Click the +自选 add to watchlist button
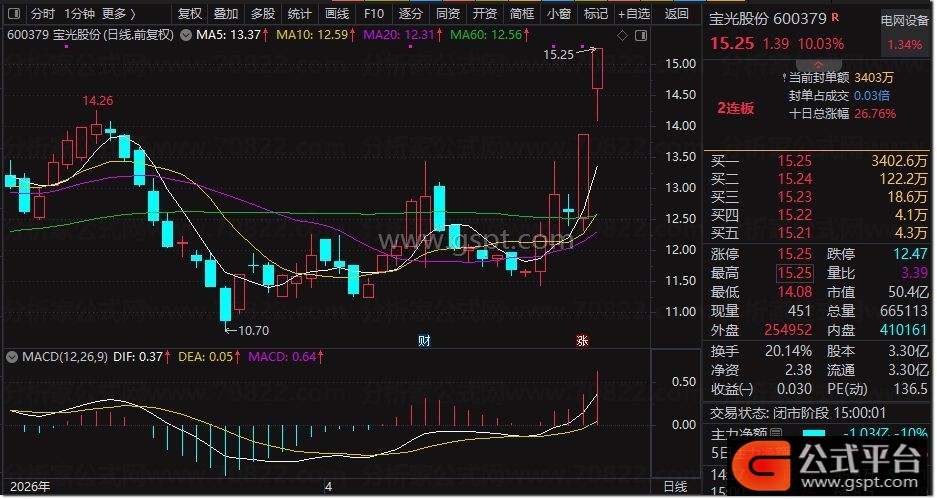Image resolution: width=937 pixels, height=499 pixels. pyautogui.click(x=633, y=14)
